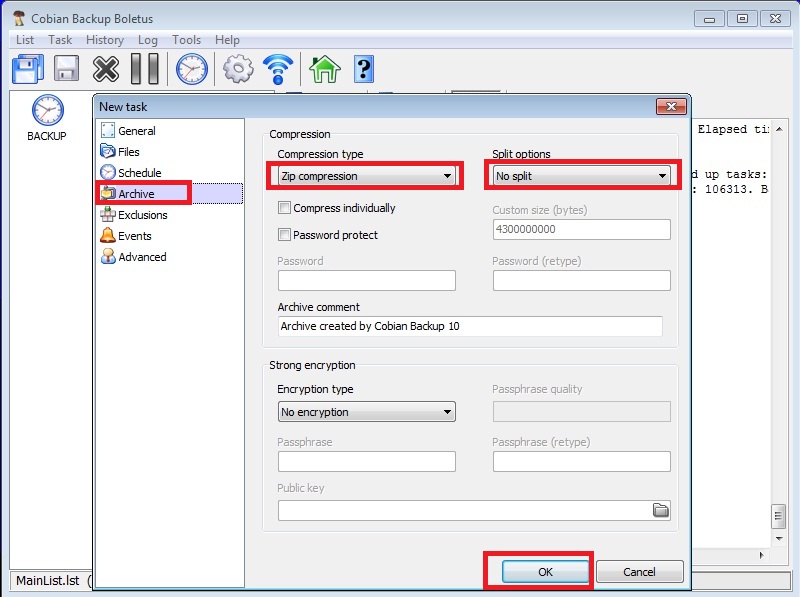The image size is (800, 597).
Task: Click the log pane scroll down arrow
Action: 779,538
